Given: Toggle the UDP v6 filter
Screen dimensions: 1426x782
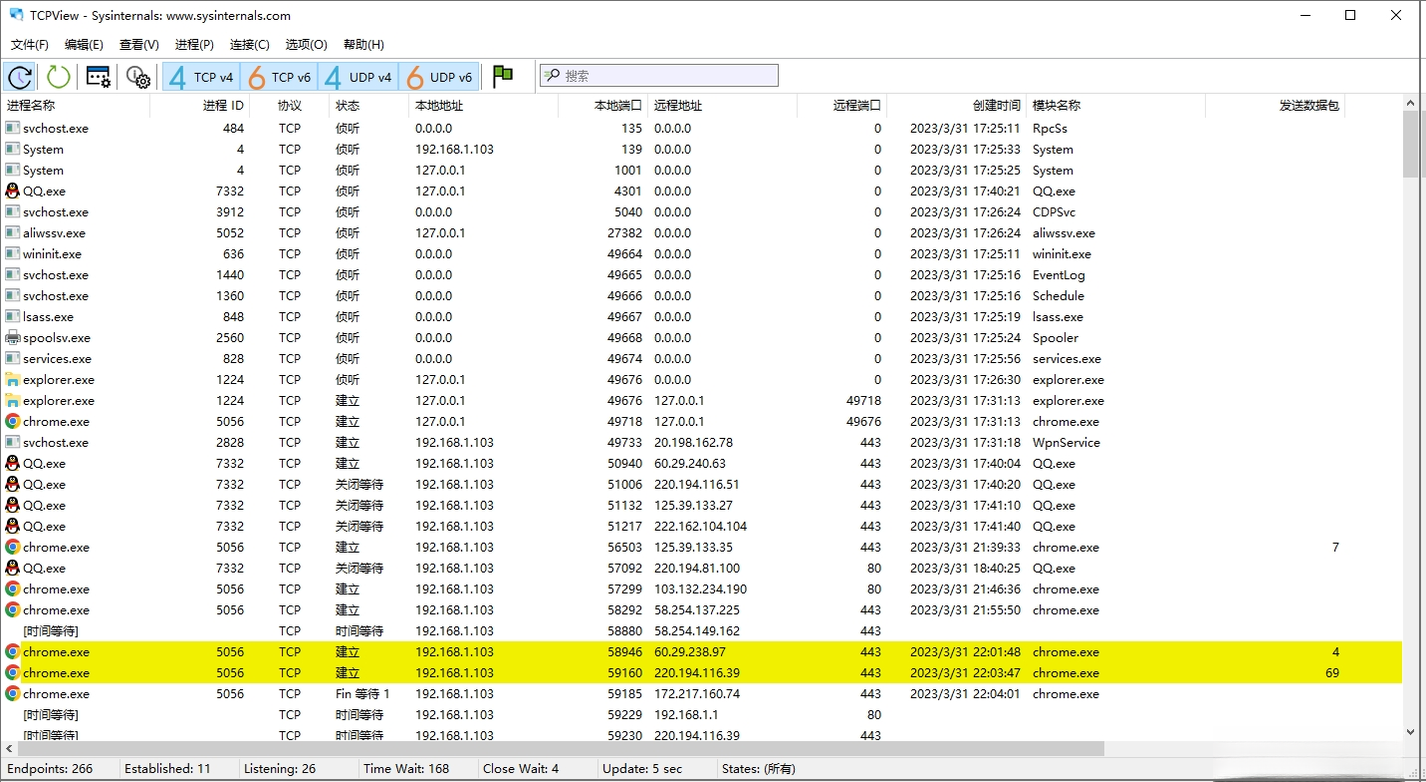Looking at the screenshot, I should tap(438, 76).
